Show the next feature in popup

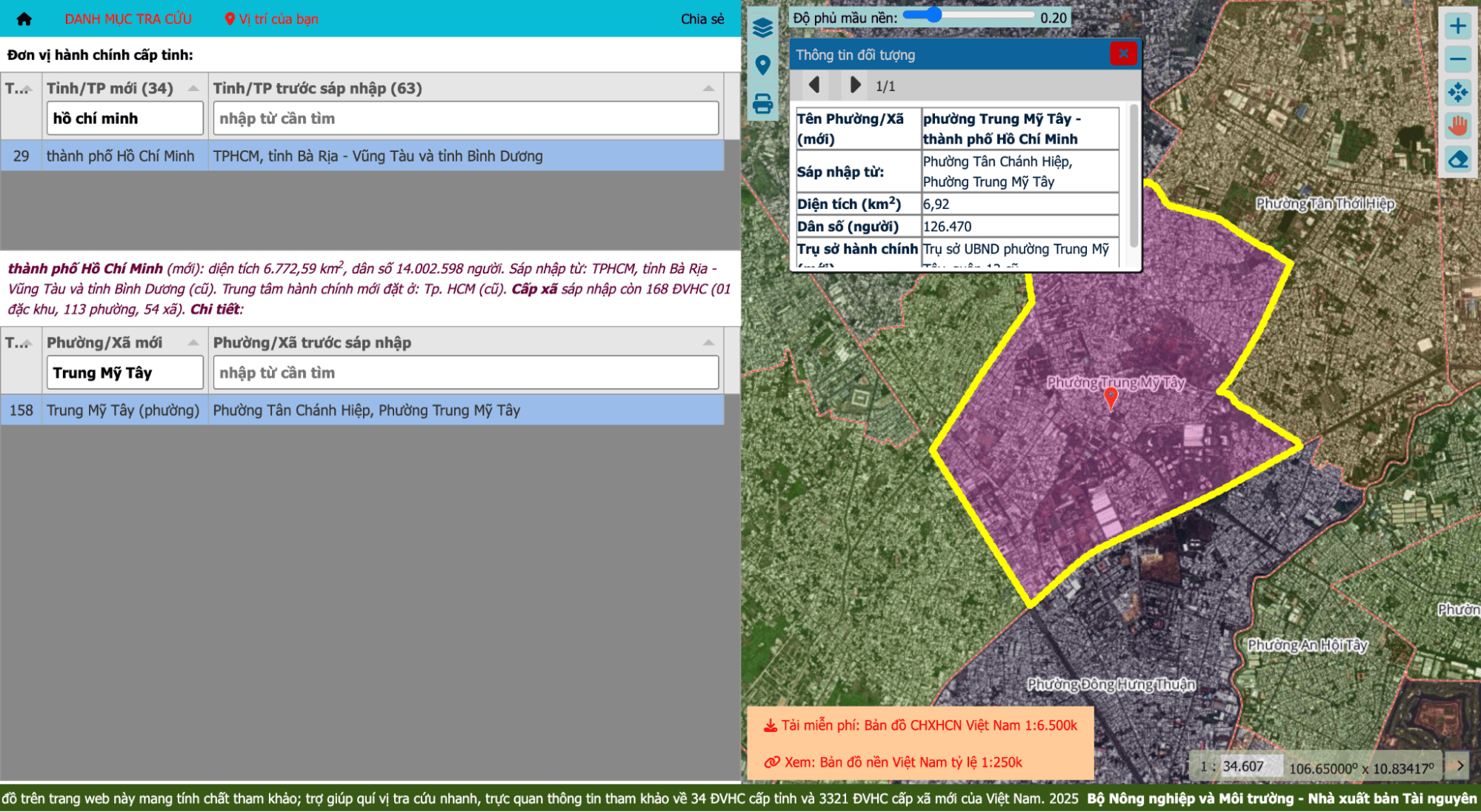click(x=855, y=85)
